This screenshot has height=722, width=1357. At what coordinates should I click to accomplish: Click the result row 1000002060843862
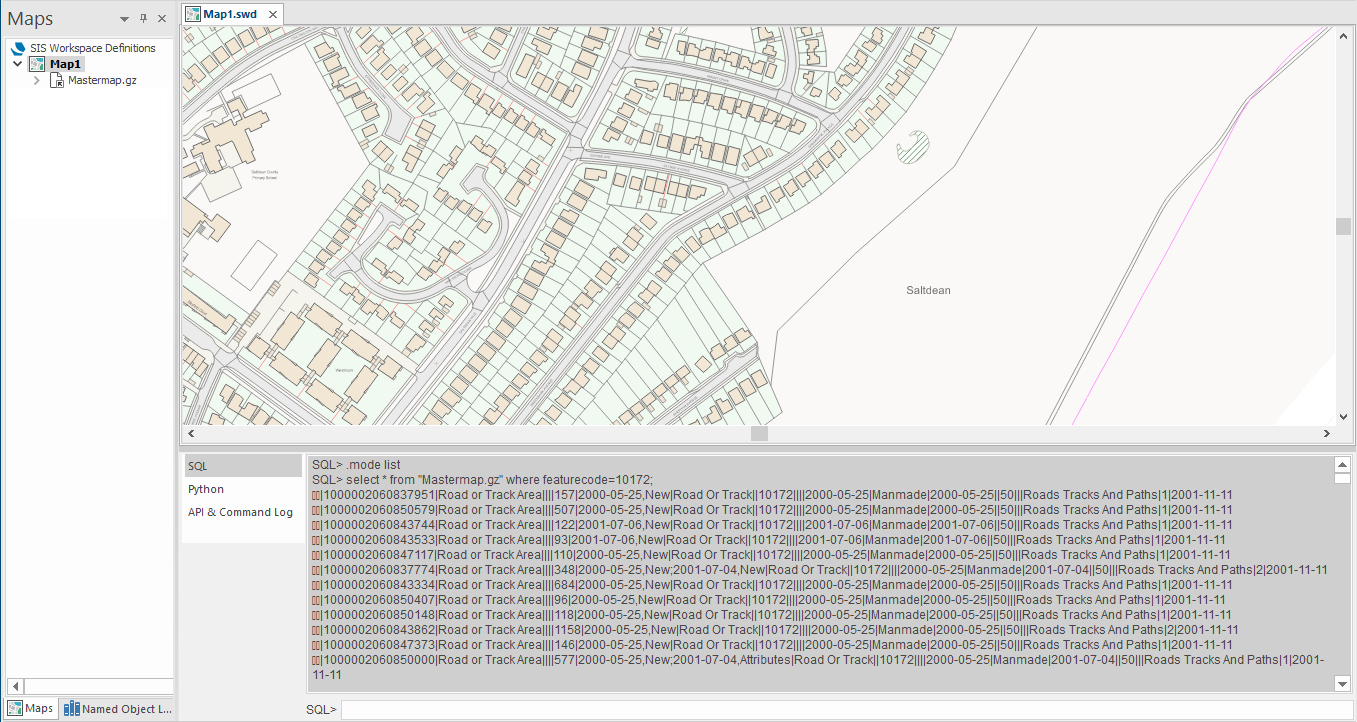click(x=776, y=630)
